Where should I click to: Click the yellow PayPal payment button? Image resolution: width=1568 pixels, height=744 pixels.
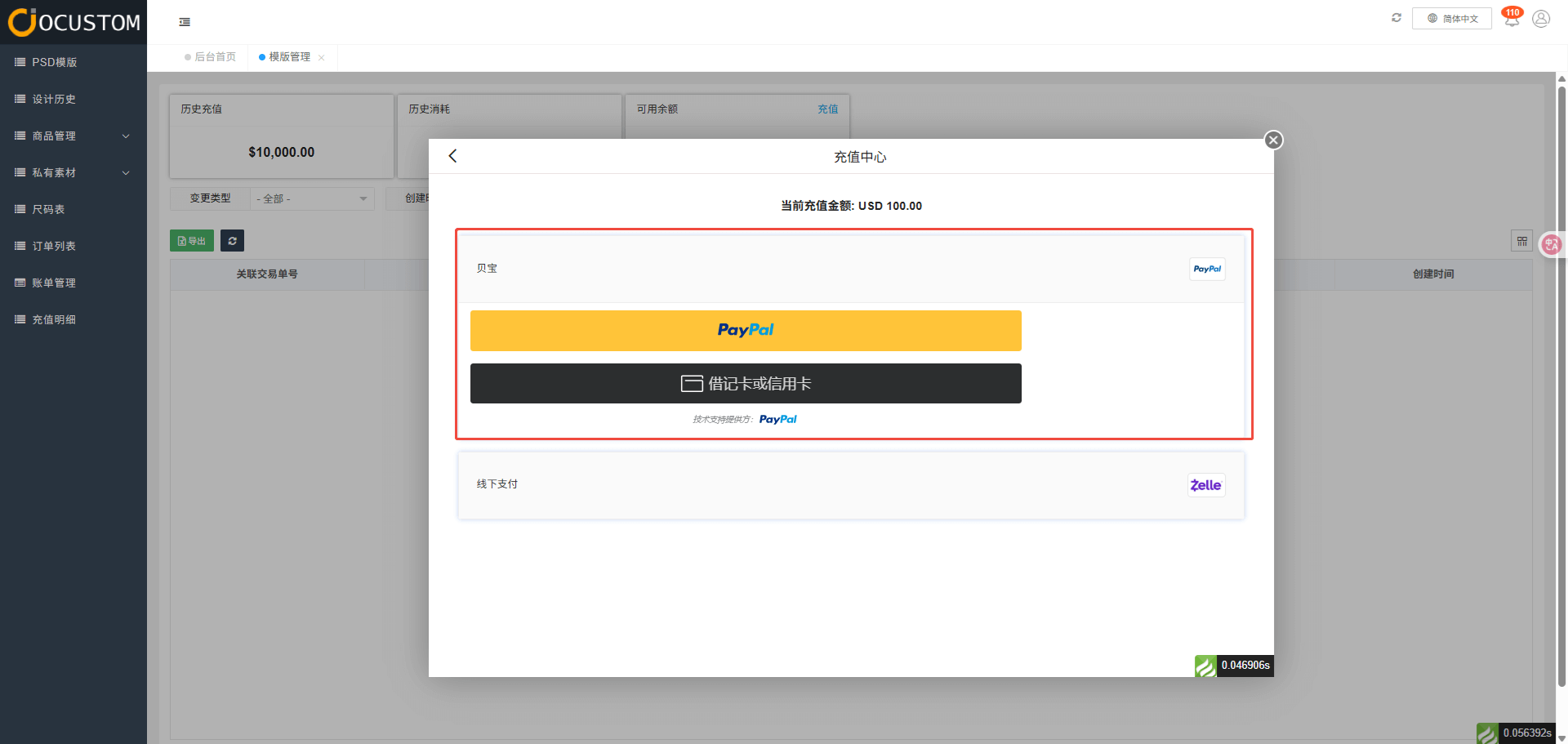[x=745, y=331]
